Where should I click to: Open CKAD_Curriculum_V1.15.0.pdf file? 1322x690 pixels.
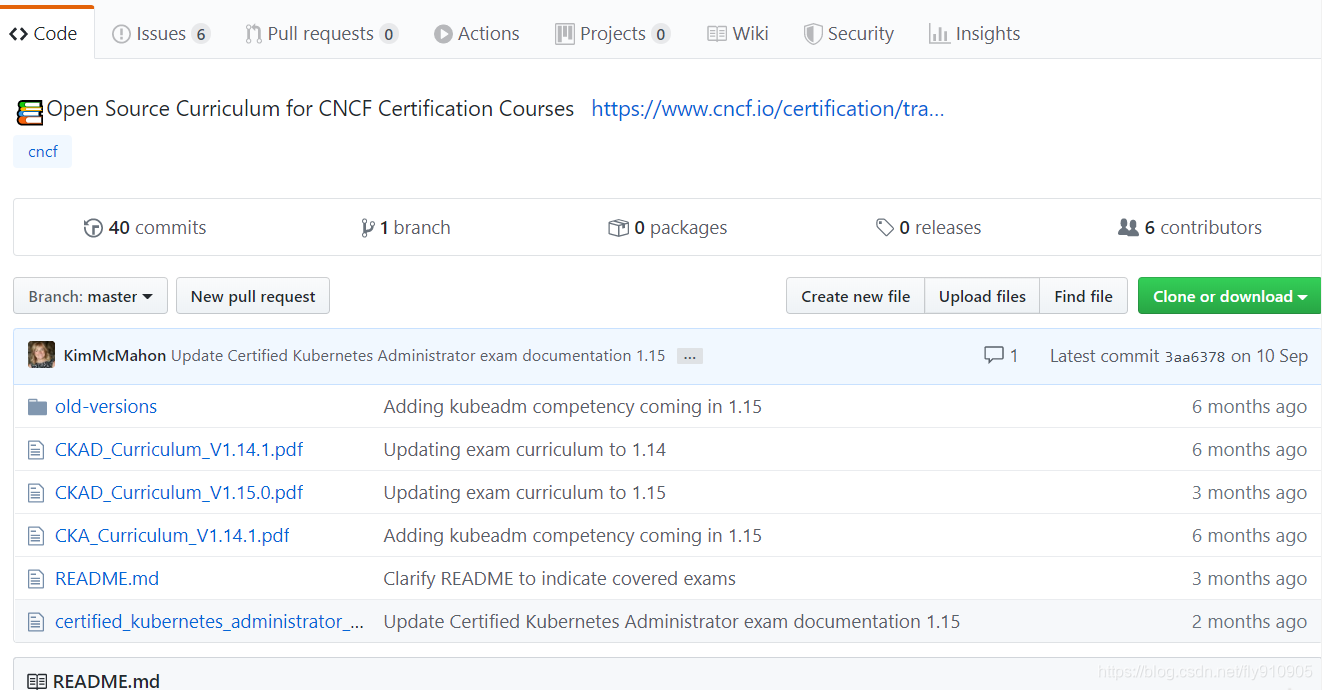179,493
